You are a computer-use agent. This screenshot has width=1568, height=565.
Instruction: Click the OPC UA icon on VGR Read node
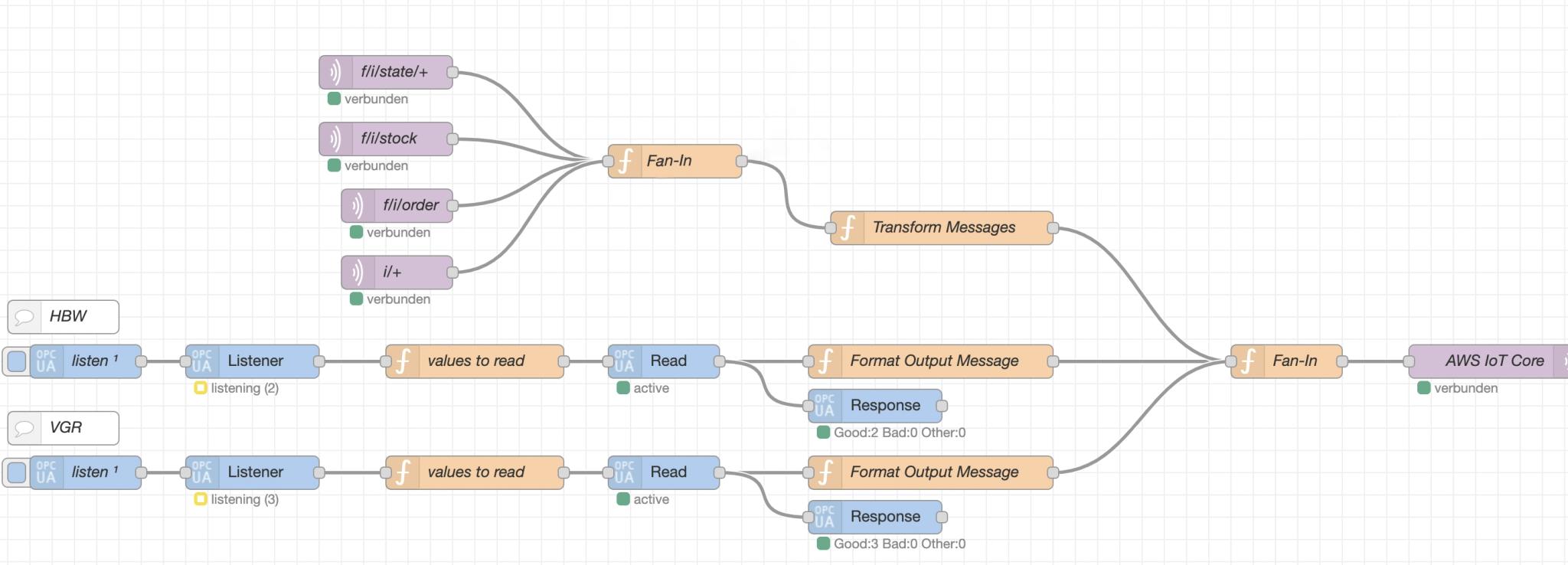[625, 472]
